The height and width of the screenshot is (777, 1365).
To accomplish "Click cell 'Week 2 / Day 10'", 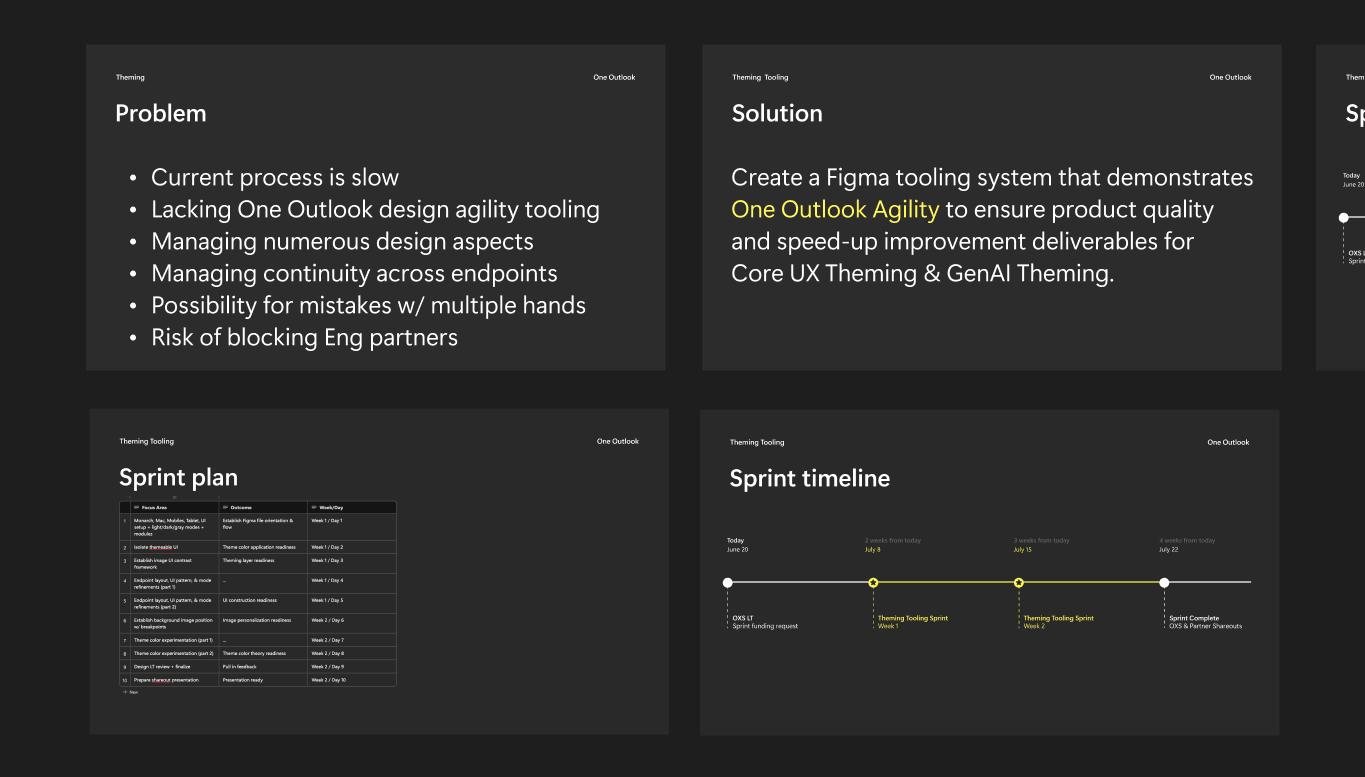I will [x=352, y=680].
